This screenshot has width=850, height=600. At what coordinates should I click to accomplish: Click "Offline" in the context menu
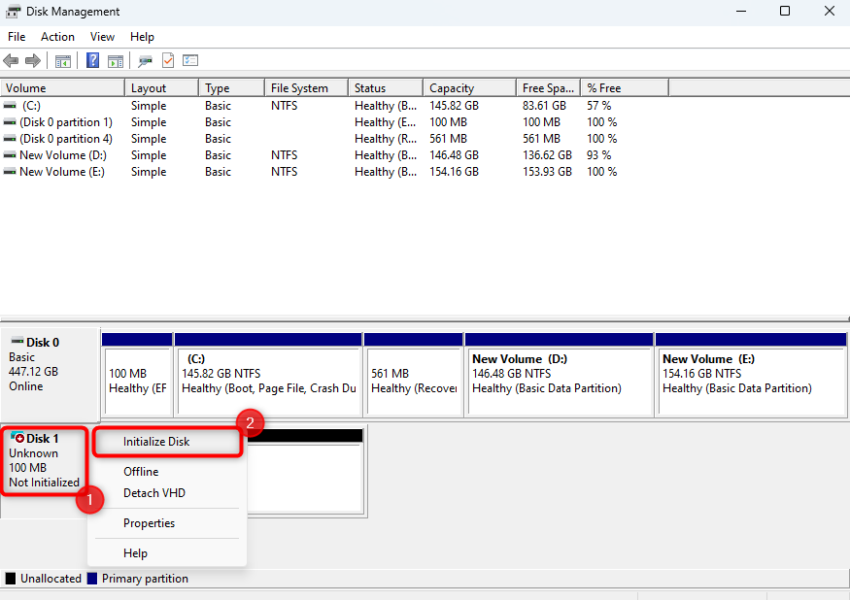click(x=140, y=471)
